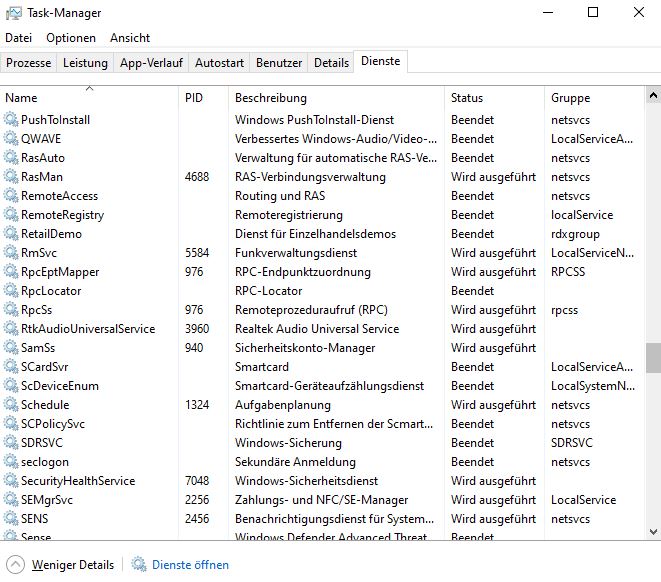
Task: Click the icon next to SCPolicySvc
Action: [x=11, y=423]
